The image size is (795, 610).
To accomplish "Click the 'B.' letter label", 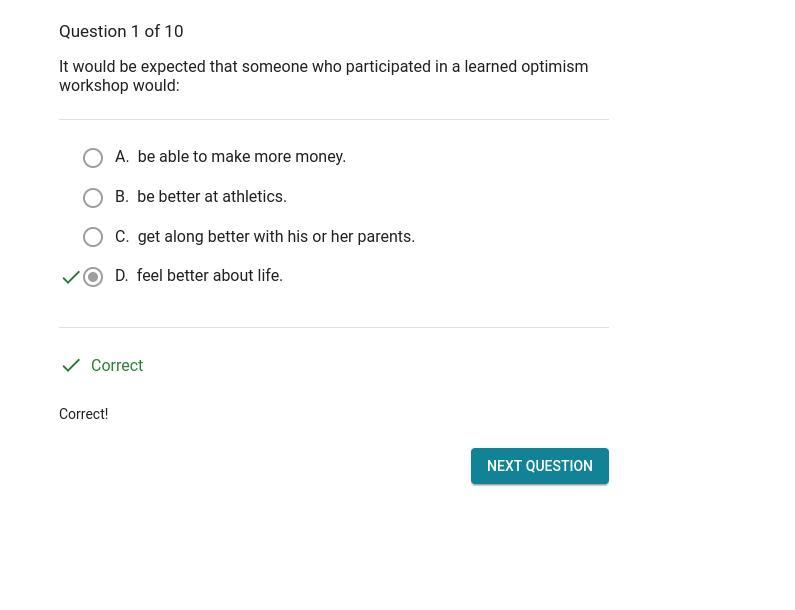I will (x=122, y=197).
